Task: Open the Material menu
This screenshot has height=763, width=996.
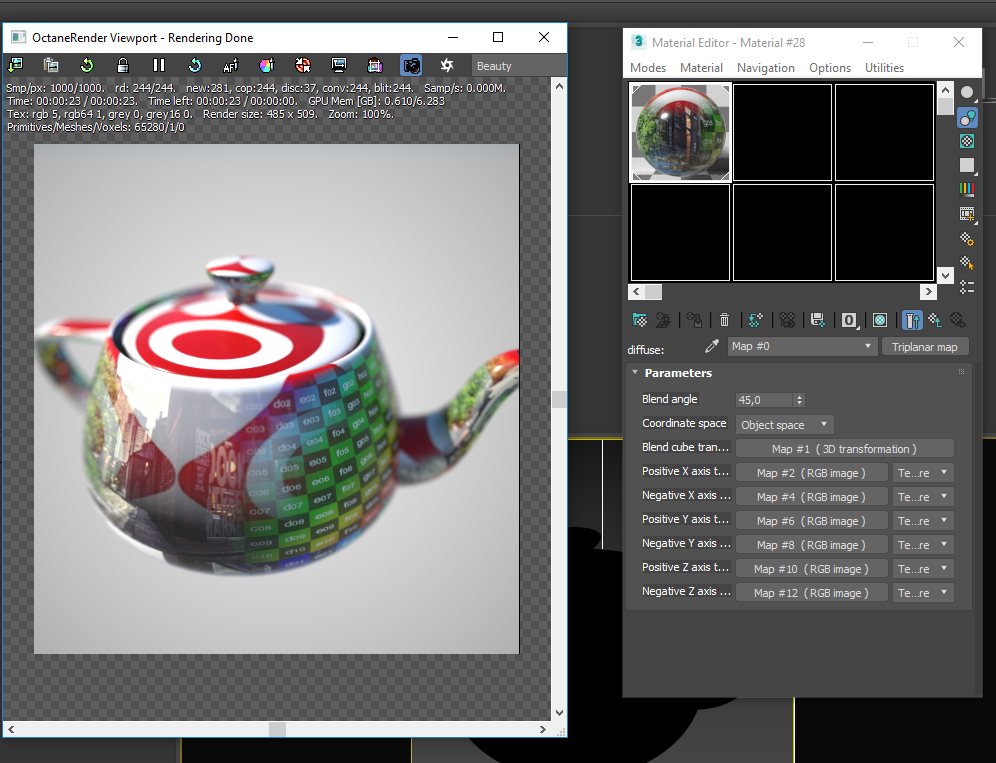Action: 701,68
